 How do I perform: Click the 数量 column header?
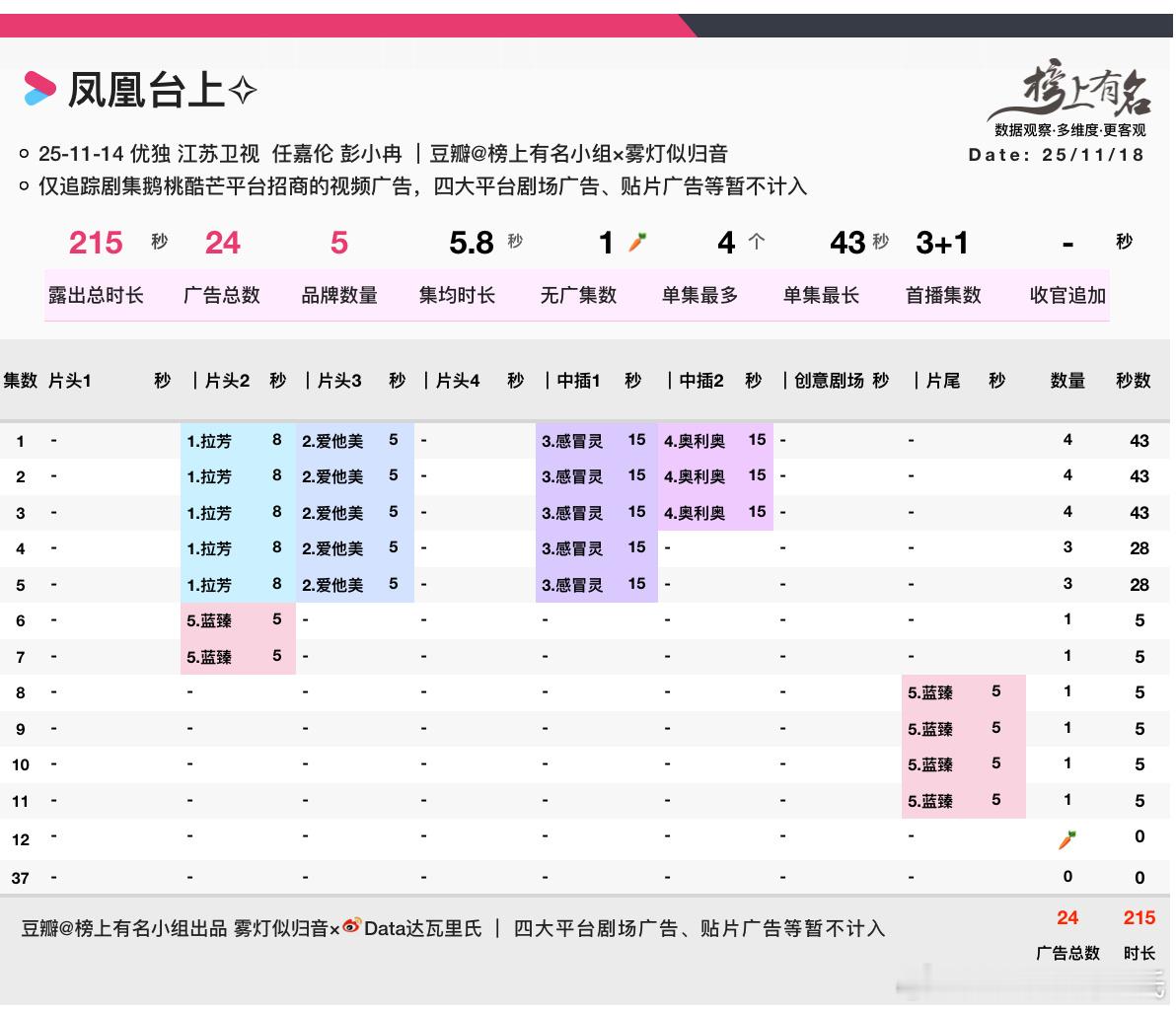tap(1067, 381)
